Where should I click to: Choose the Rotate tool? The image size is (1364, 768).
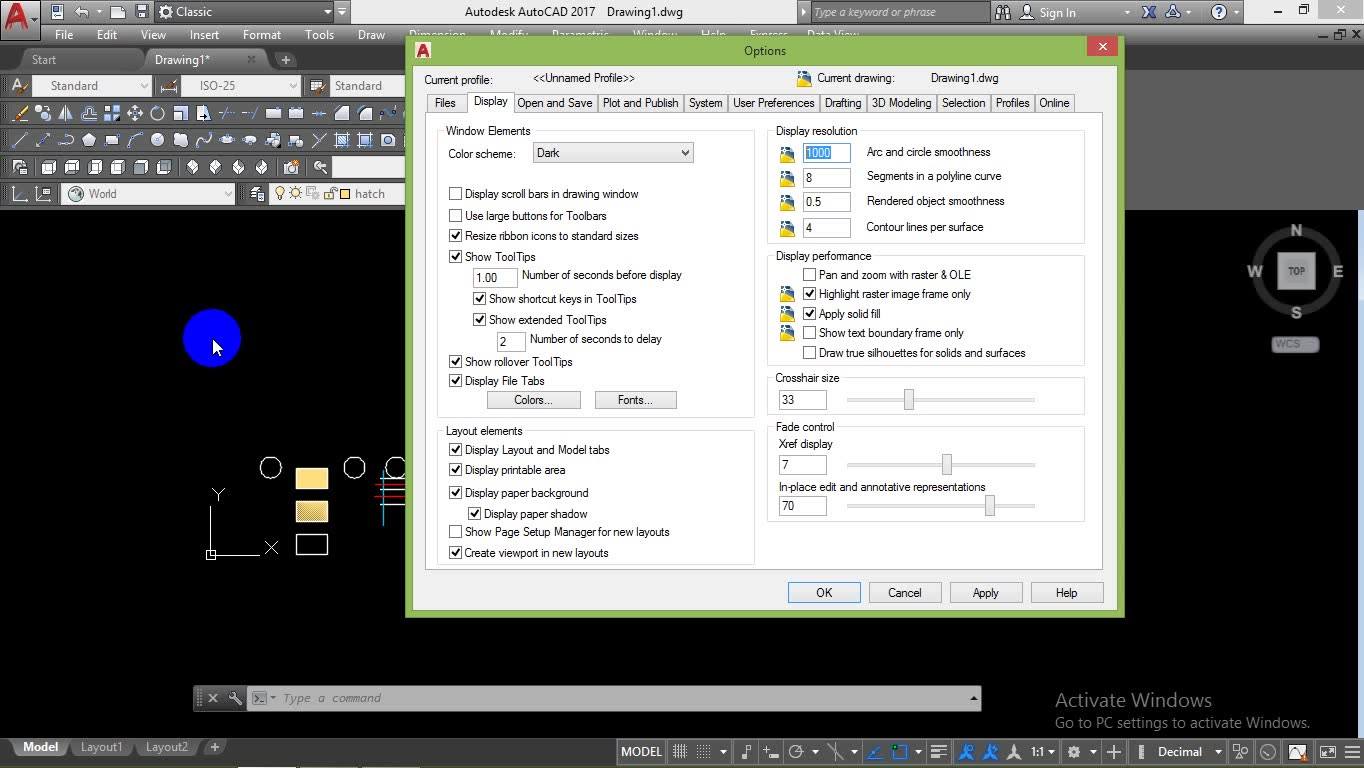tap(158, 113)
